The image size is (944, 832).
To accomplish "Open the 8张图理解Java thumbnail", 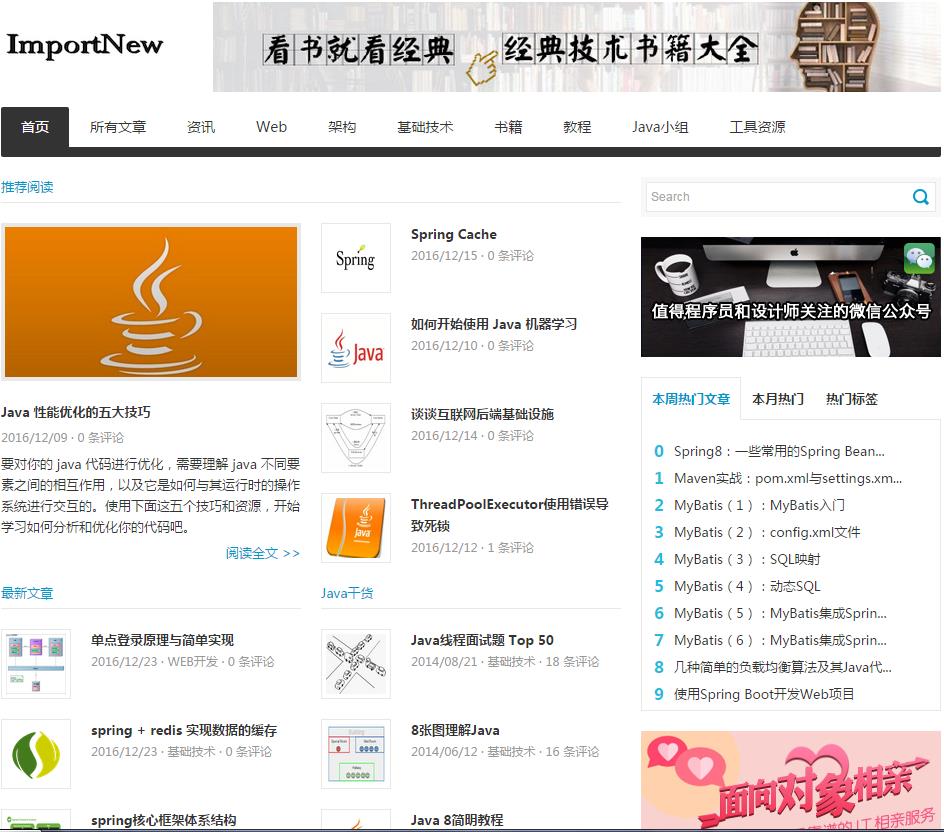I will [356, 754].
